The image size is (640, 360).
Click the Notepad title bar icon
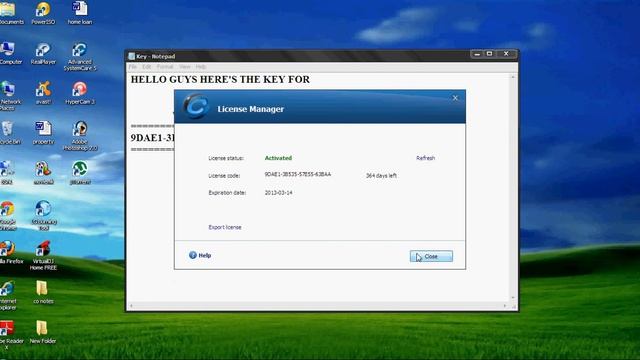pos(131,56)
